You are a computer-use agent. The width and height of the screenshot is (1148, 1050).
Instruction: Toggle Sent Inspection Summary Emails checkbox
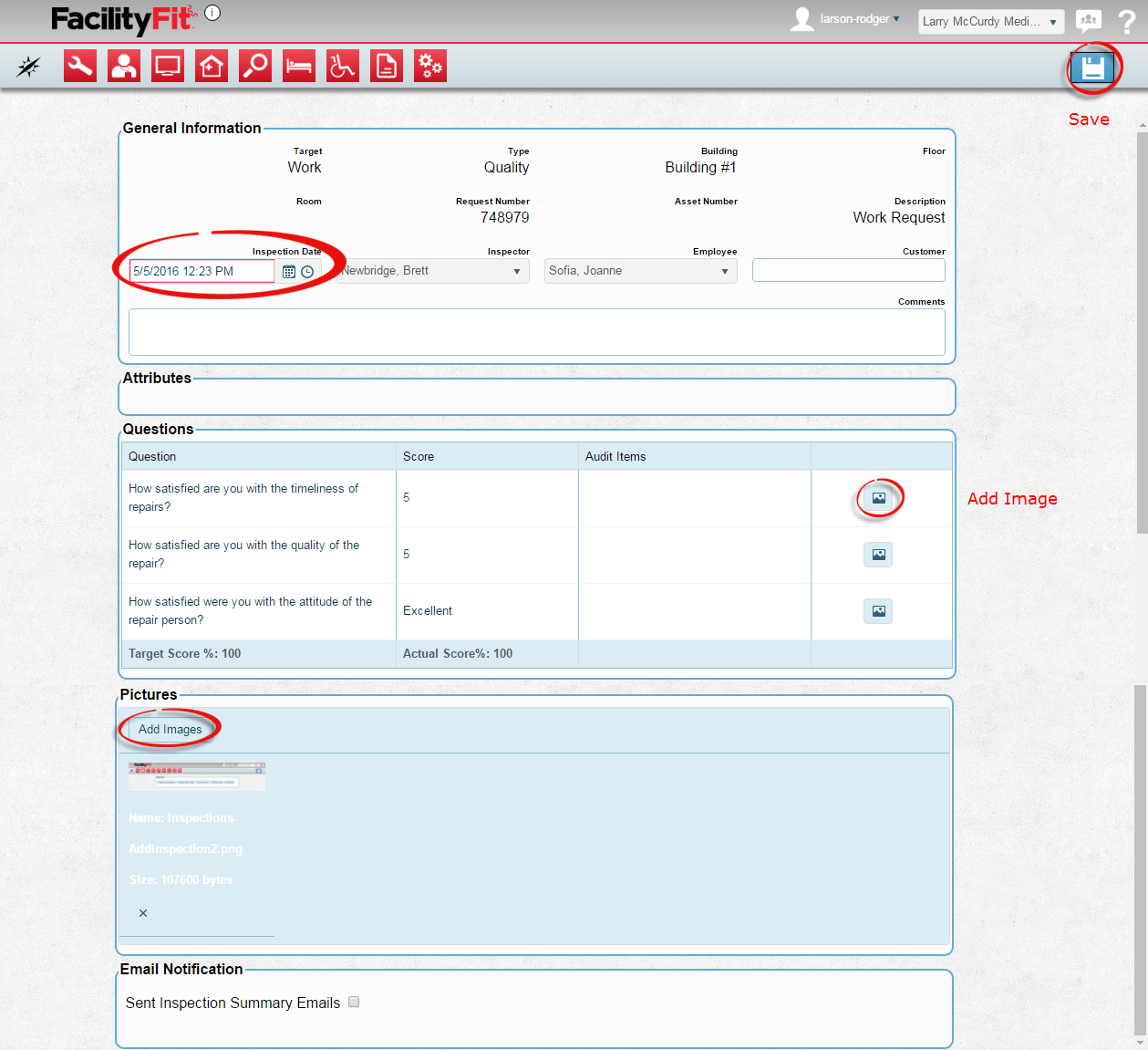(354, 1002)
